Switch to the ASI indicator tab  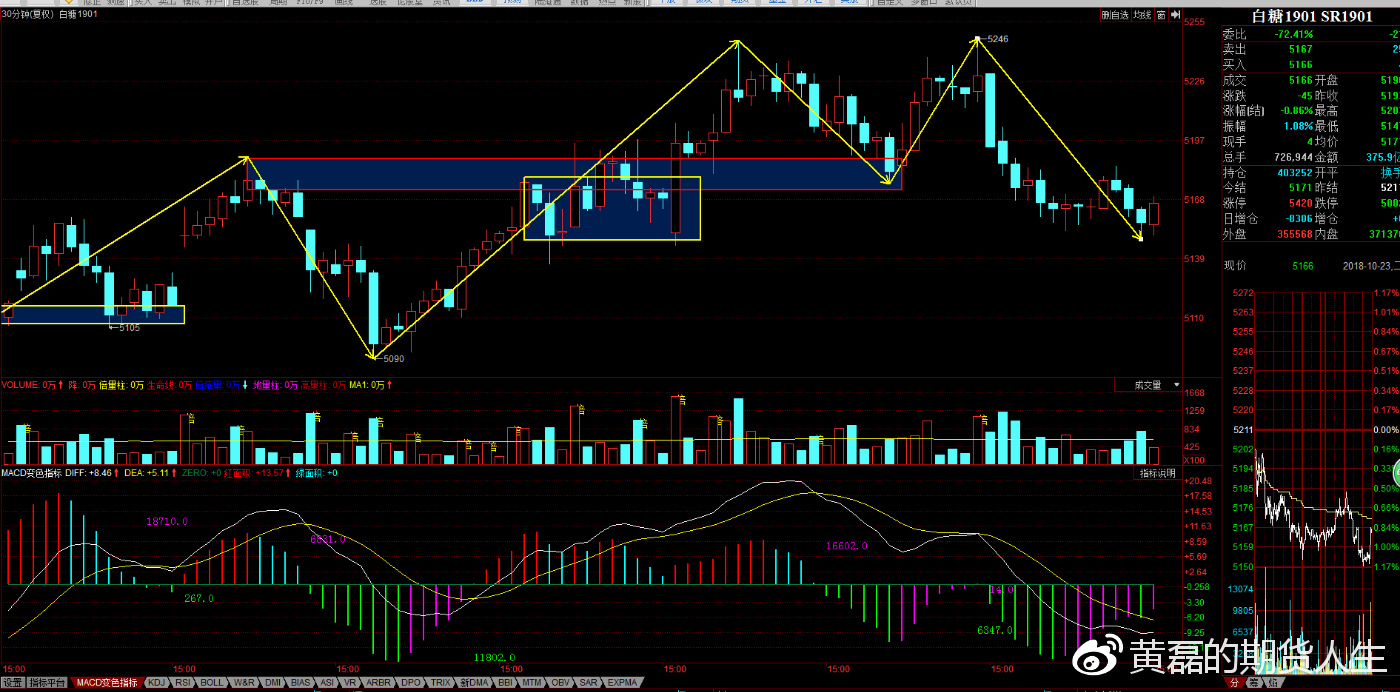coord(327,683)
